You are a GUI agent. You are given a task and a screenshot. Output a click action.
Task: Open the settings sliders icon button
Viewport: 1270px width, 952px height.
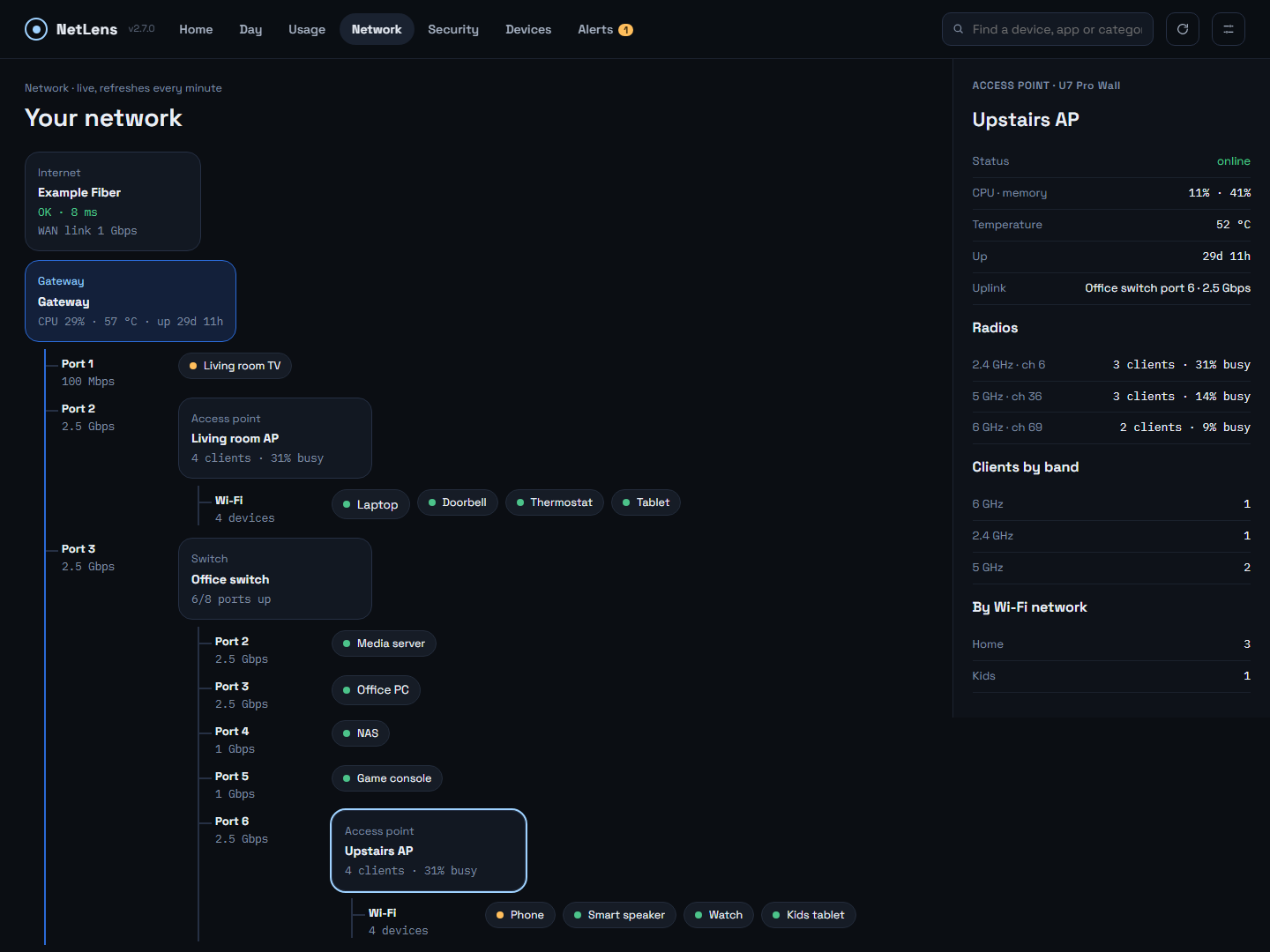tap(1229, 29)
